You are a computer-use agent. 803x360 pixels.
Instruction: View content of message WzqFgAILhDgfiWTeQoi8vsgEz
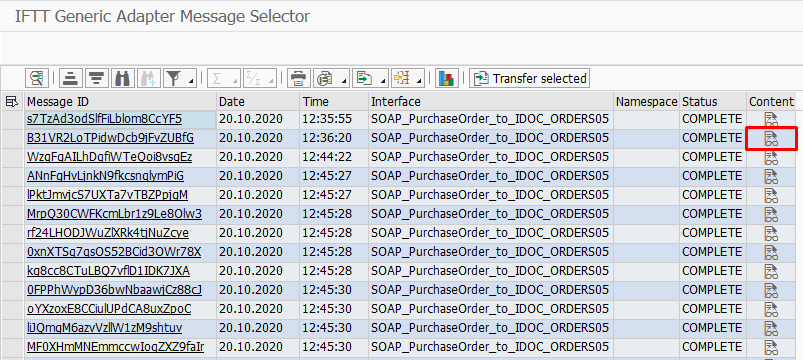[771, 157]
